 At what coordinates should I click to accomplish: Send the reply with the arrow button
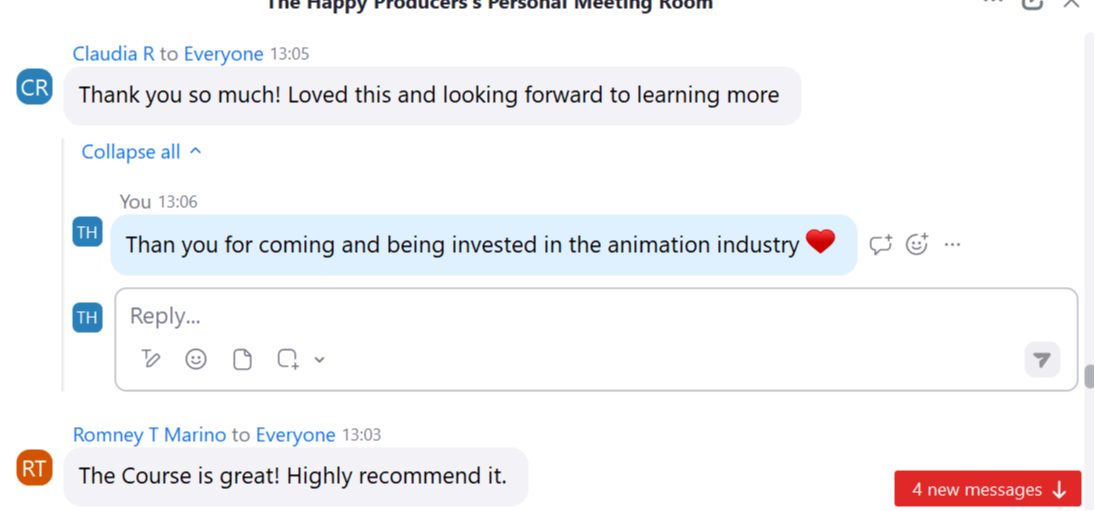click(1042, 360)
